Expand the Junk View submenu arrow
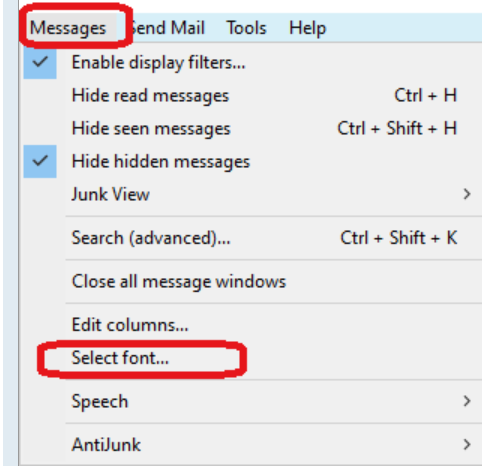This screenshot has width=482, height=466. (x=467, y=194)
